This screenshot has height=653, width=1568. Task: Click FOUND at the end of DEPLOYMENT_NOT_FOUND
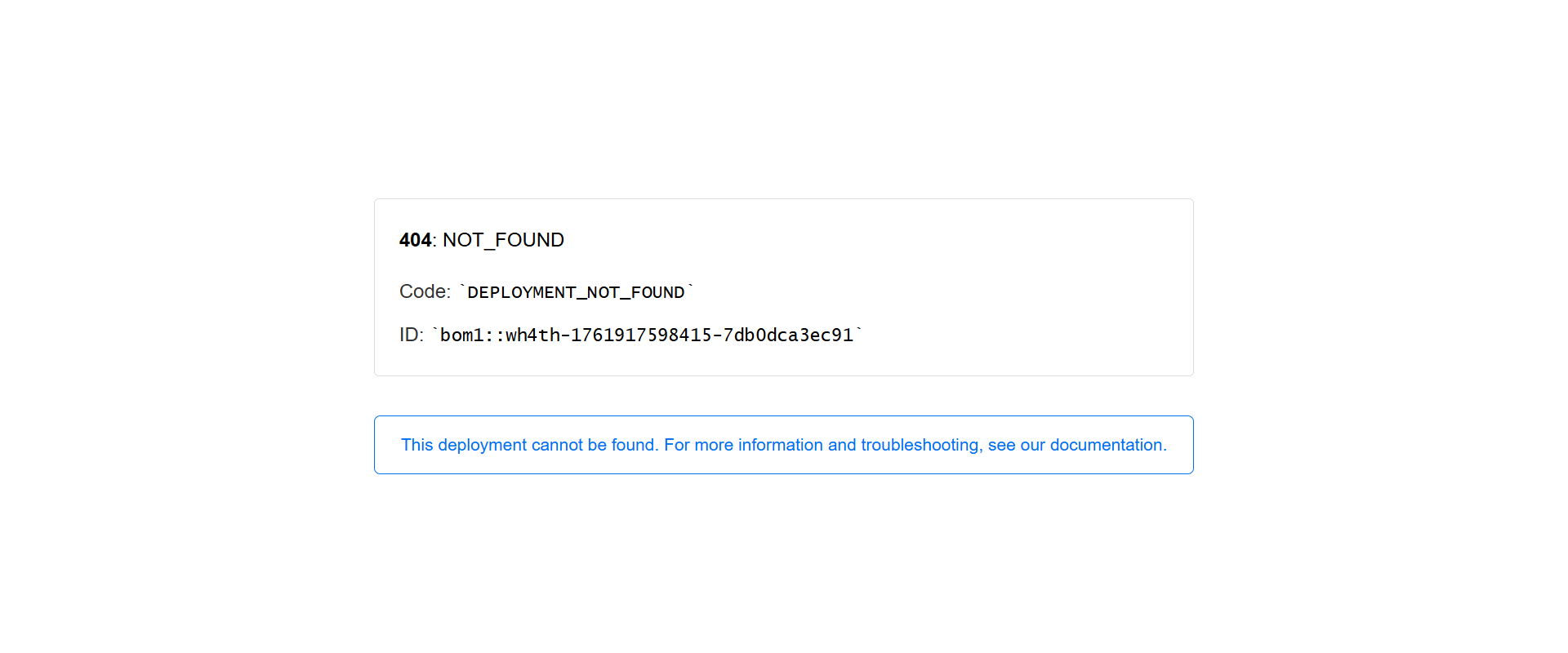[657, 292]
